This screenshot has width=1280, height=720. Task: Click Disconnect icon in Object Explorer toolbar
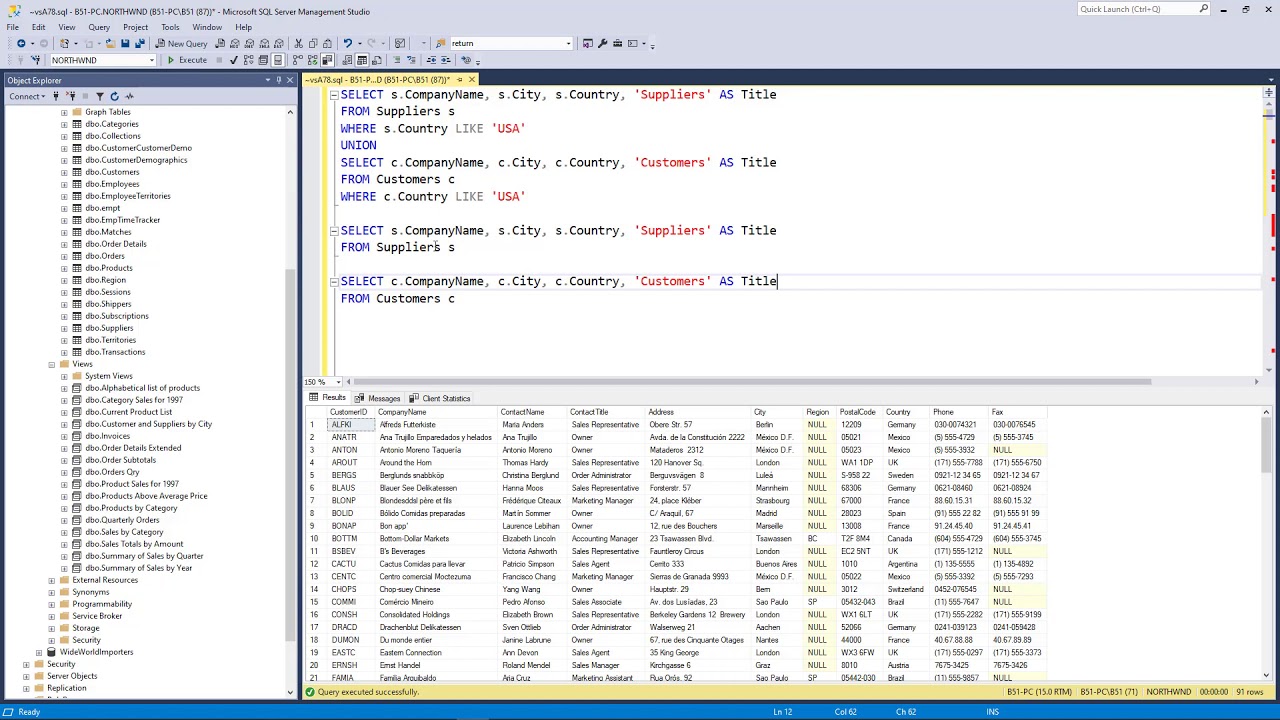point(72,96)
